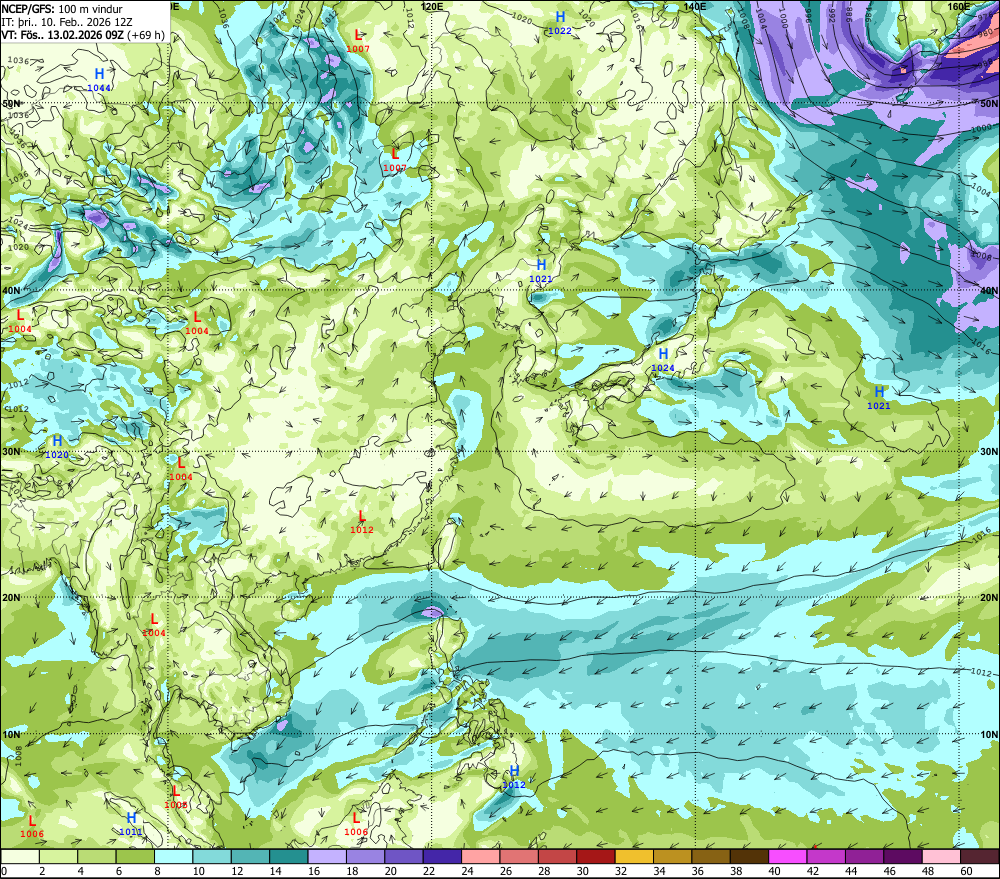Pick the legend swatch between 36 and 38
This screenshot has height=879, width=1000.
[x=710, y=857]
